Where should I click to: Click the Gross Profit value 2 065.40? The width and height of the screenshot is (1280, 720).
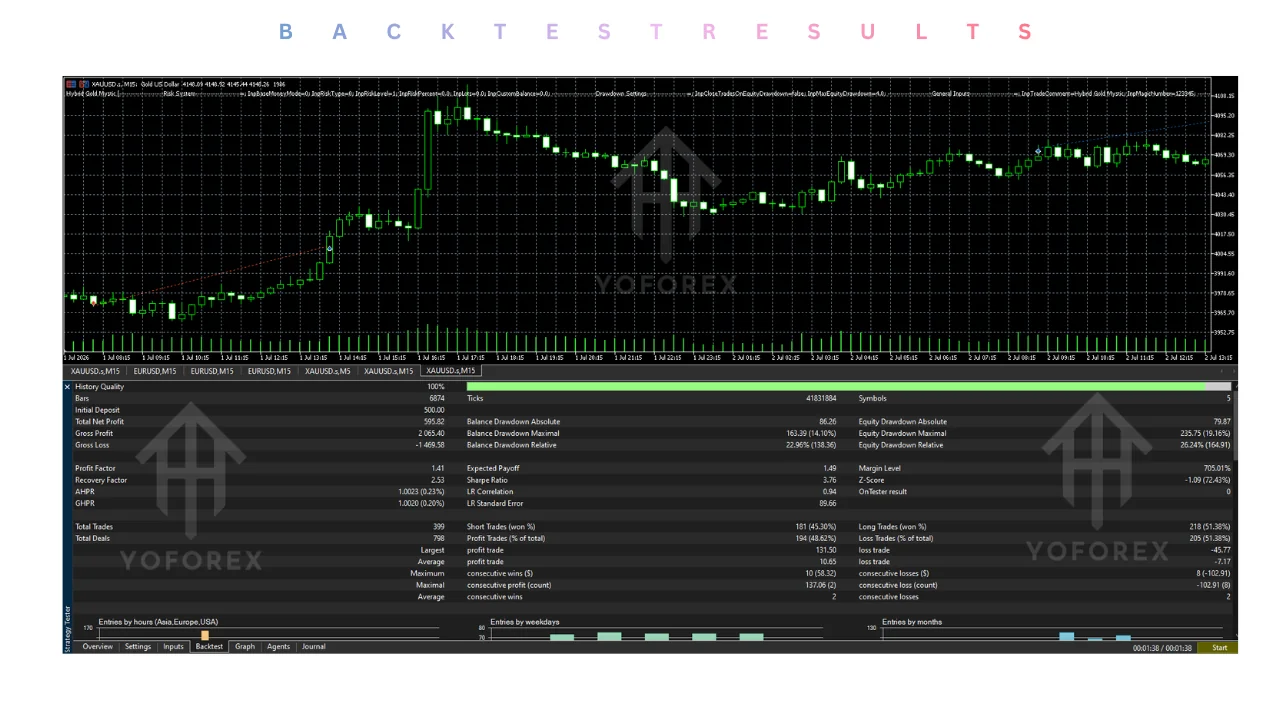(x=430, y=434)
